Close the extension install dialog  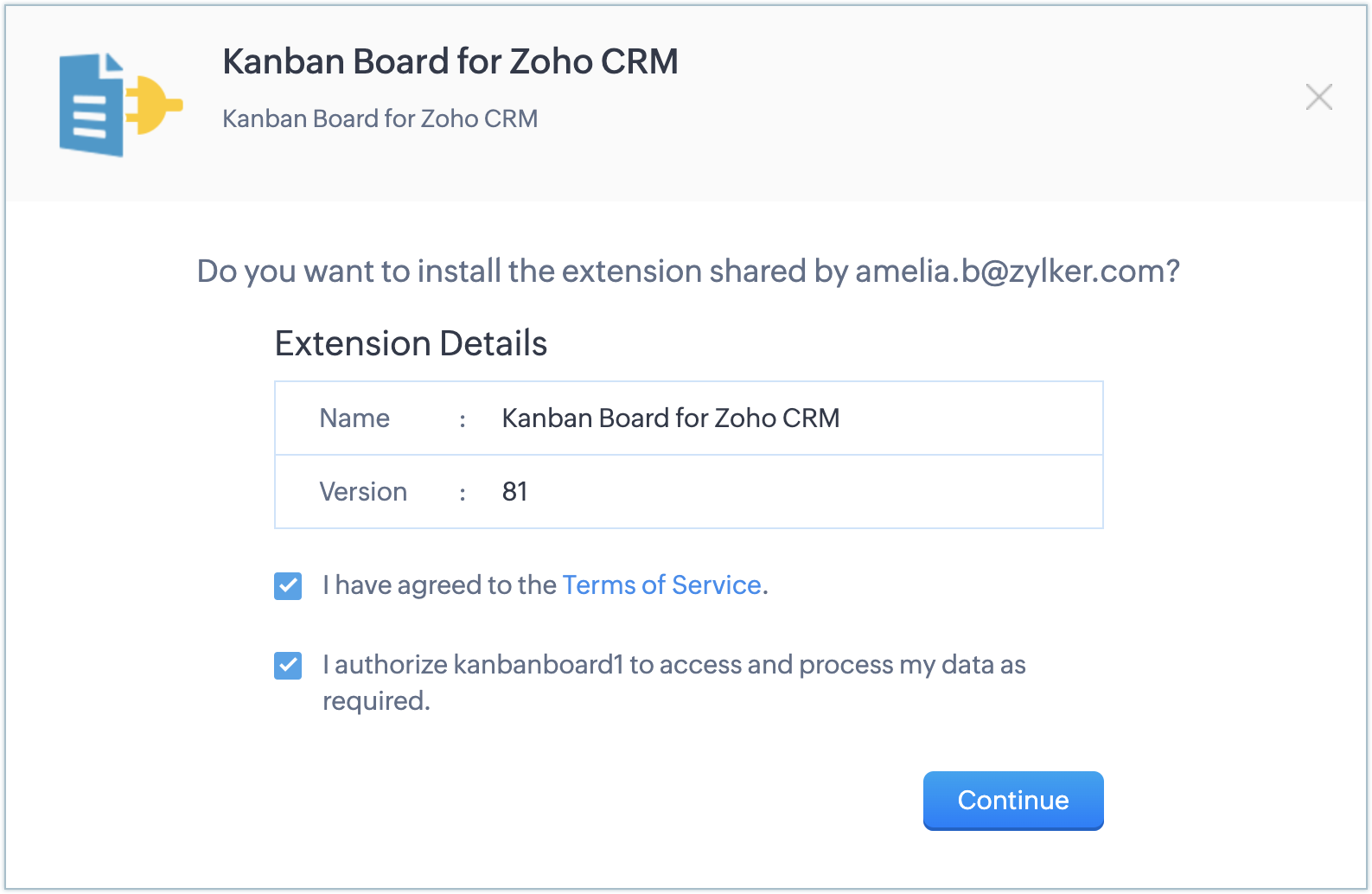(1318, 97)
